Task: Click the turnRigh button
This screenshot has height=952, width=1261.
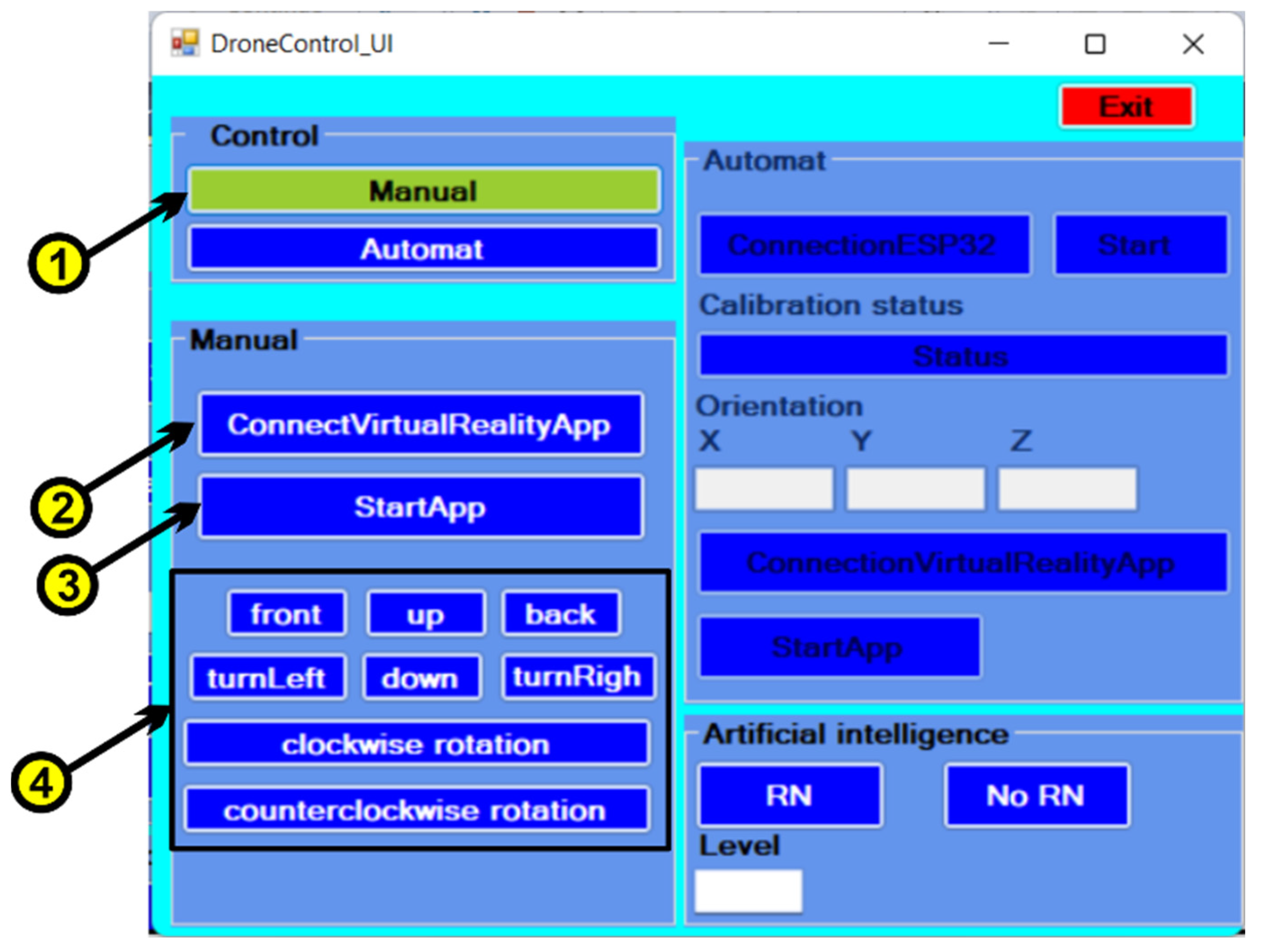Action: [x=577, y=677]
